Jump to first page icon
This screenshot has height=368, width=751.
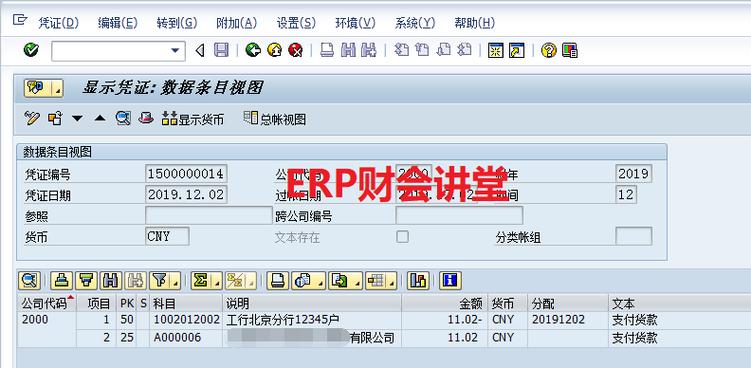pos(401,50)
